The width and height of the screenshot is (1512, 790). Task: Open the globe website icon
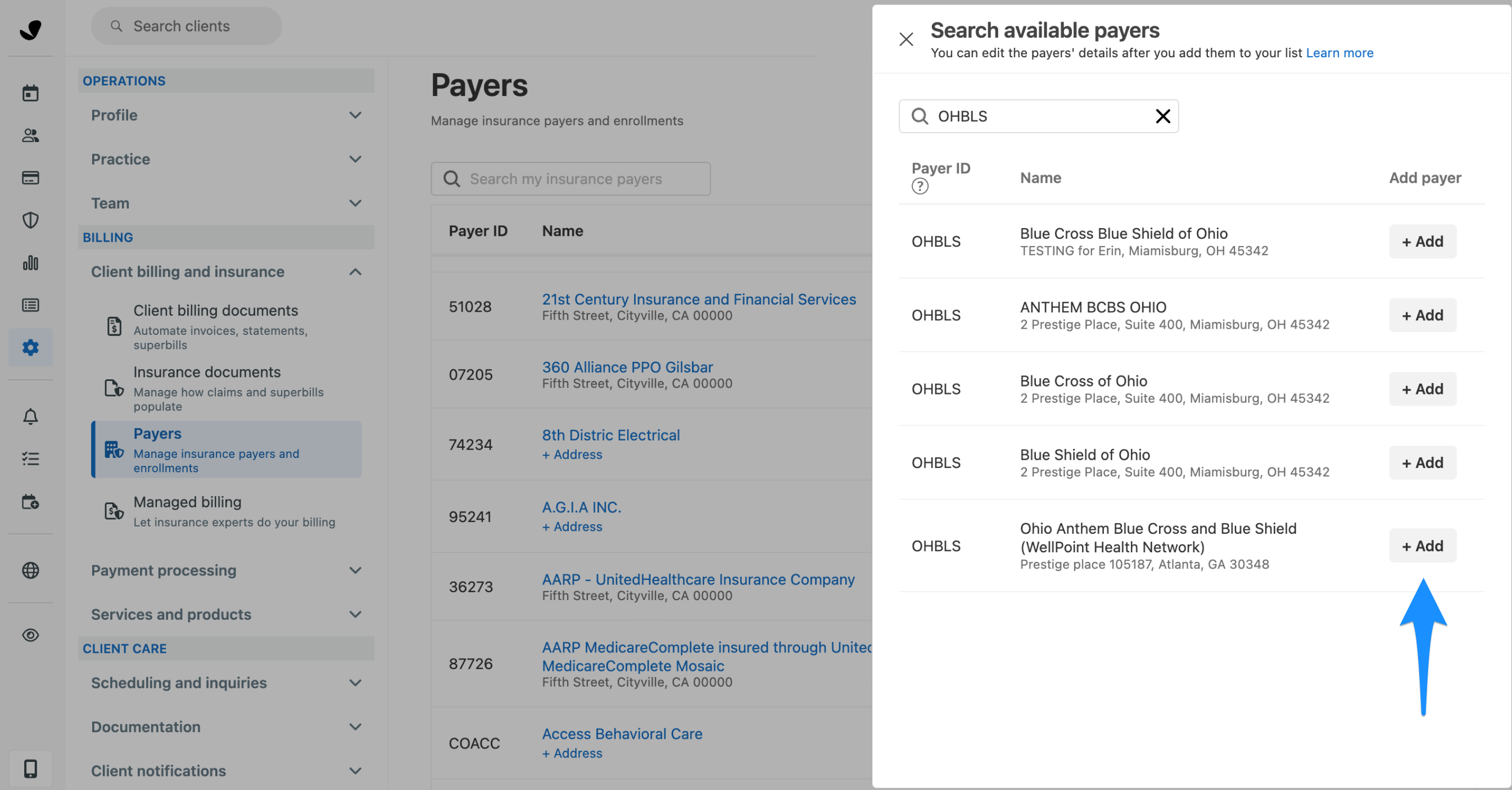(x=30, y=570)
